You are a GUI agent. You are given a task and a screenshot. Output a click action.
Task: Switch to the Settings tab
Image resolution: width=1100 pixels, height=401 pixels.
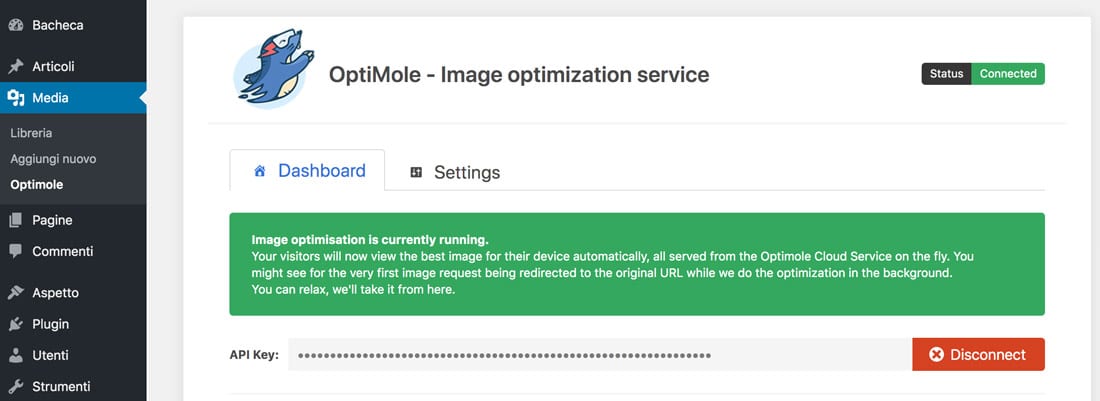455,172
